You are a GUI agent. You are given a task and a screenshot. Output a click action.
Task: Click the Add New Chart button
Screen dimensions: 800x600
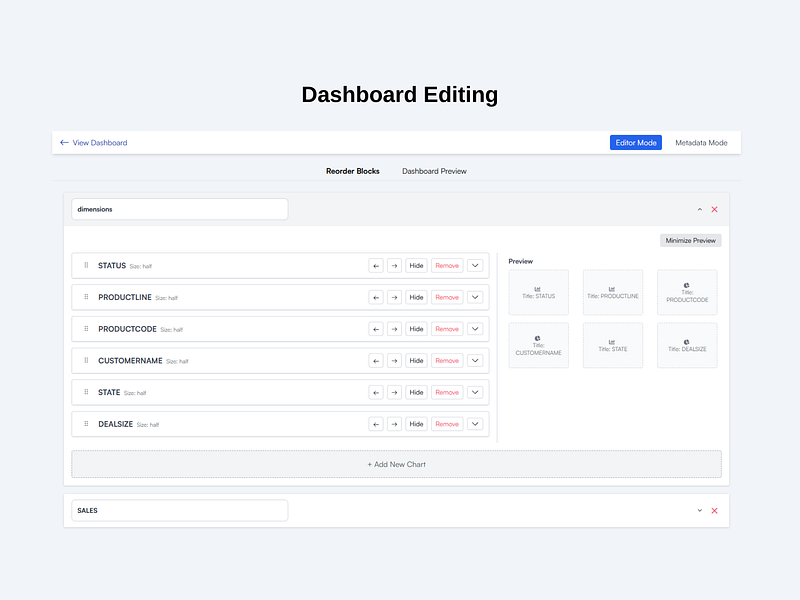tap(396, 463)
